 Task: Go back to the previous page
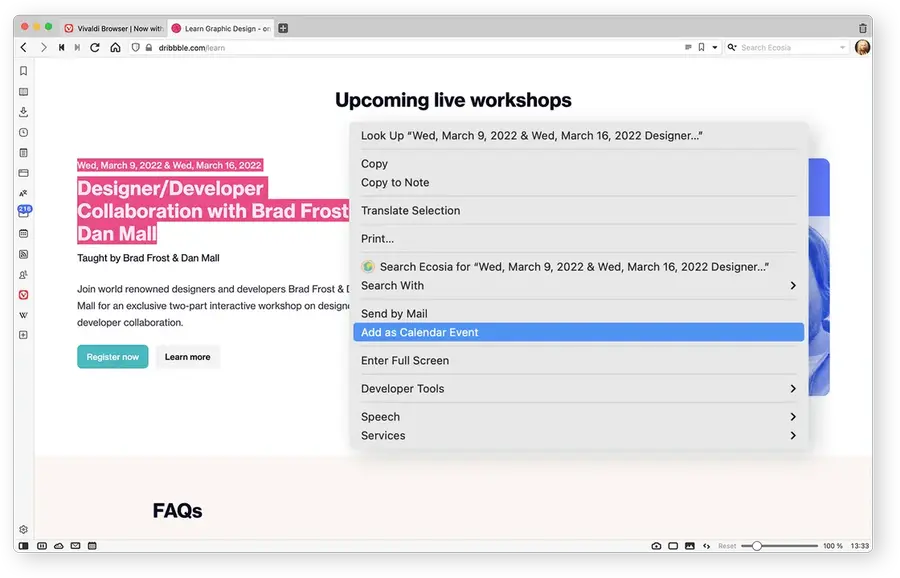(24, 48)
